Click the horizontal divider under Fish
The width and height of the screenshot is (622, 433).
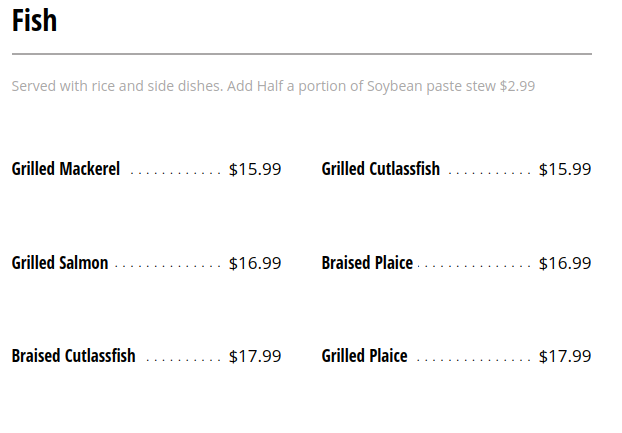coord(301,53)
